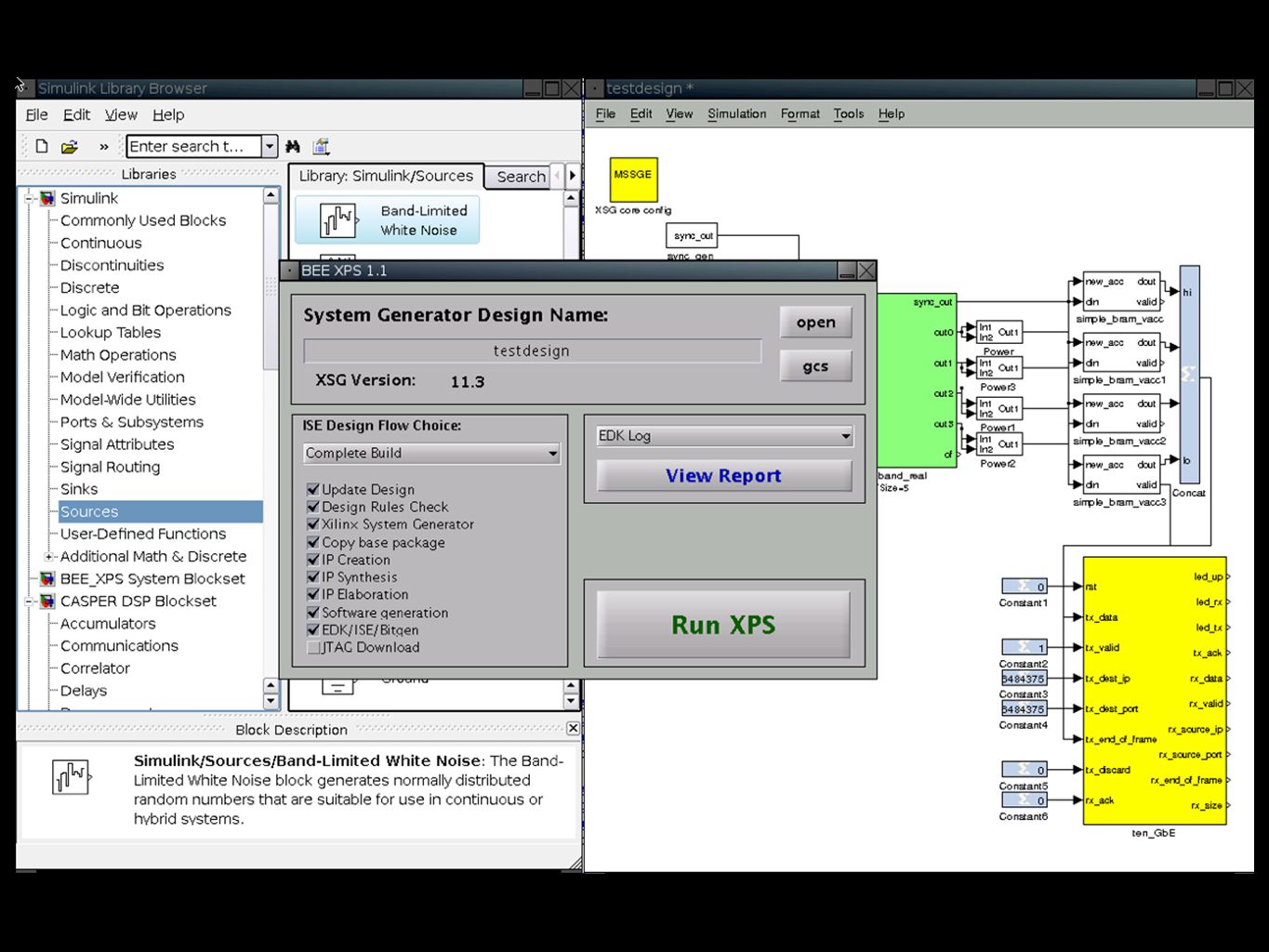The image size is (1269, 952).
Task: Click the green band_real block
Action: 916,380
